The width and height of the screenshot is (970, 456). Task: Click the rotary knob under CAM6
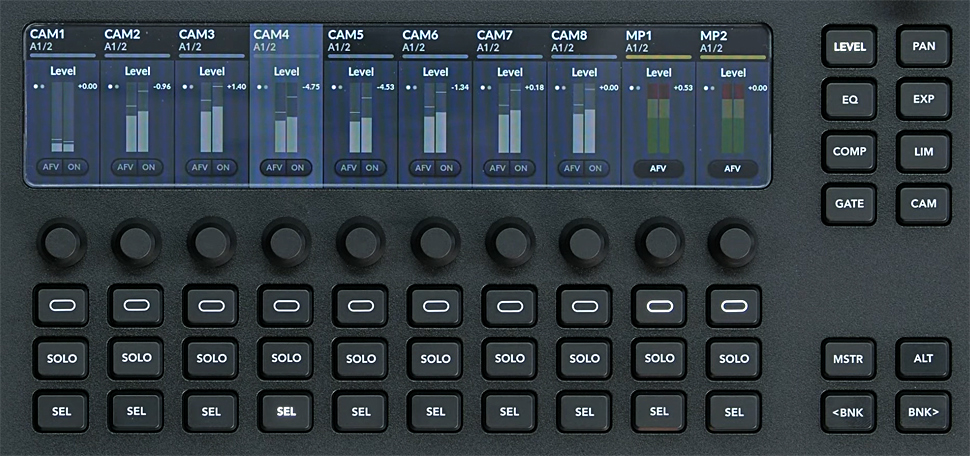click(x=436, y=243)
